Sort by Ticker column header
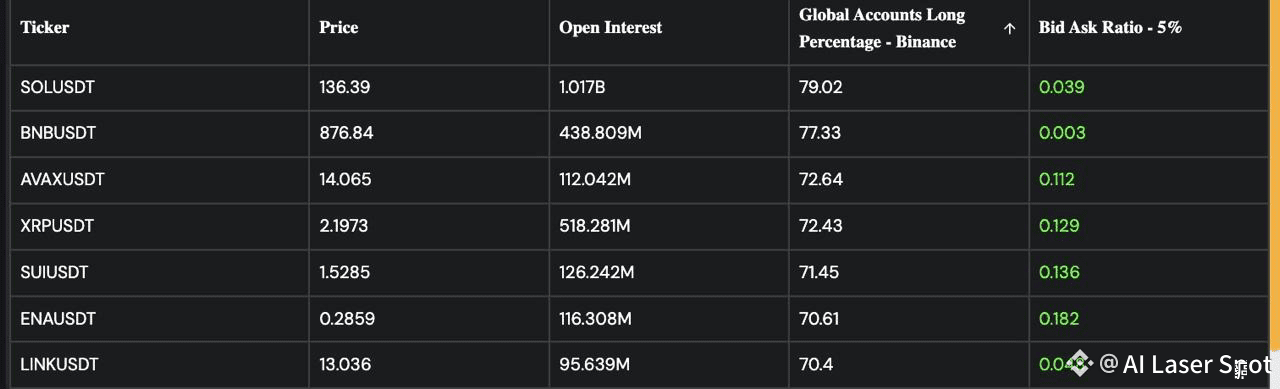Viewport: 1280px width, 389px height. pos(45,28)
